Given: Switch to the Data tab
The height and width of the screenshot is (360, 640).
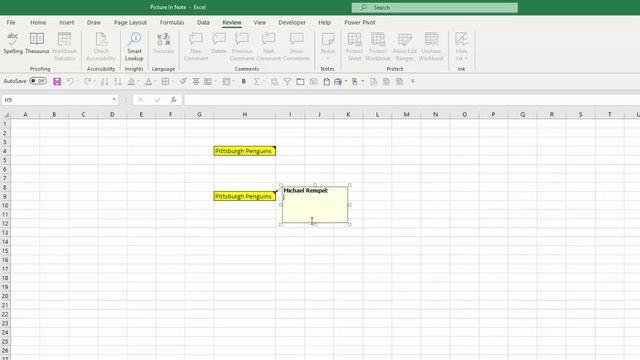Looking at the screenshot, I should 203,22.
